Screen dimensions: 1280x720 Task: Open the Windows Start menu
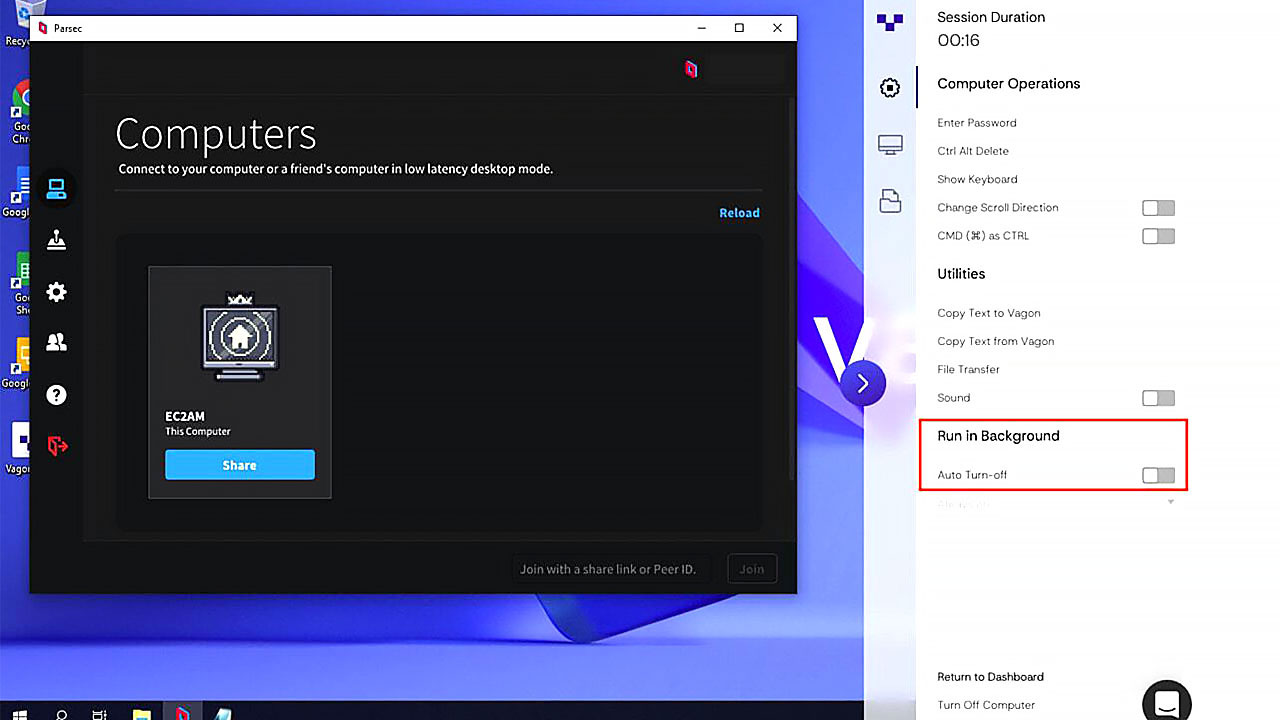tap(20, 714)
